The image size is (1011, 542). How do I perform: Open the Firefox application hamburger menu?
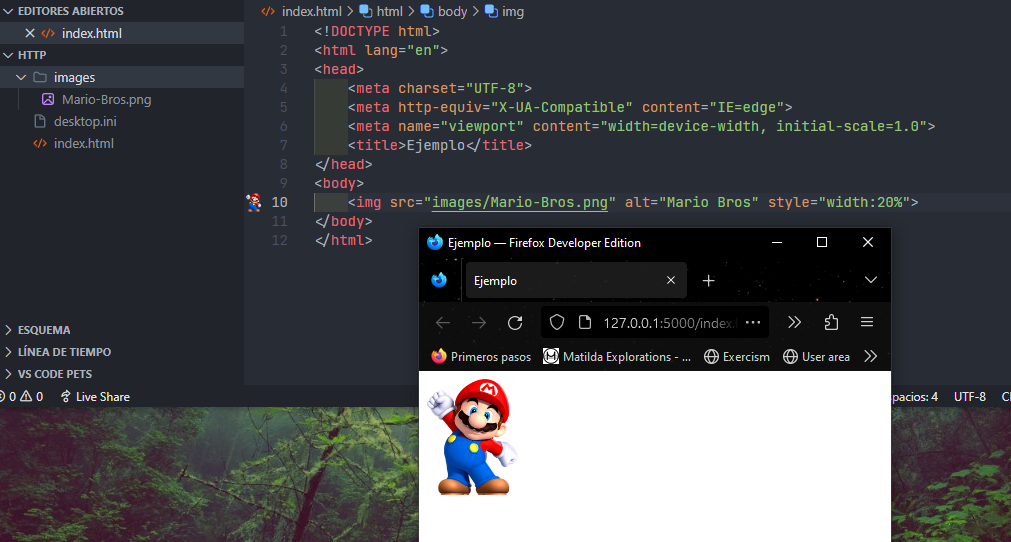867,322
